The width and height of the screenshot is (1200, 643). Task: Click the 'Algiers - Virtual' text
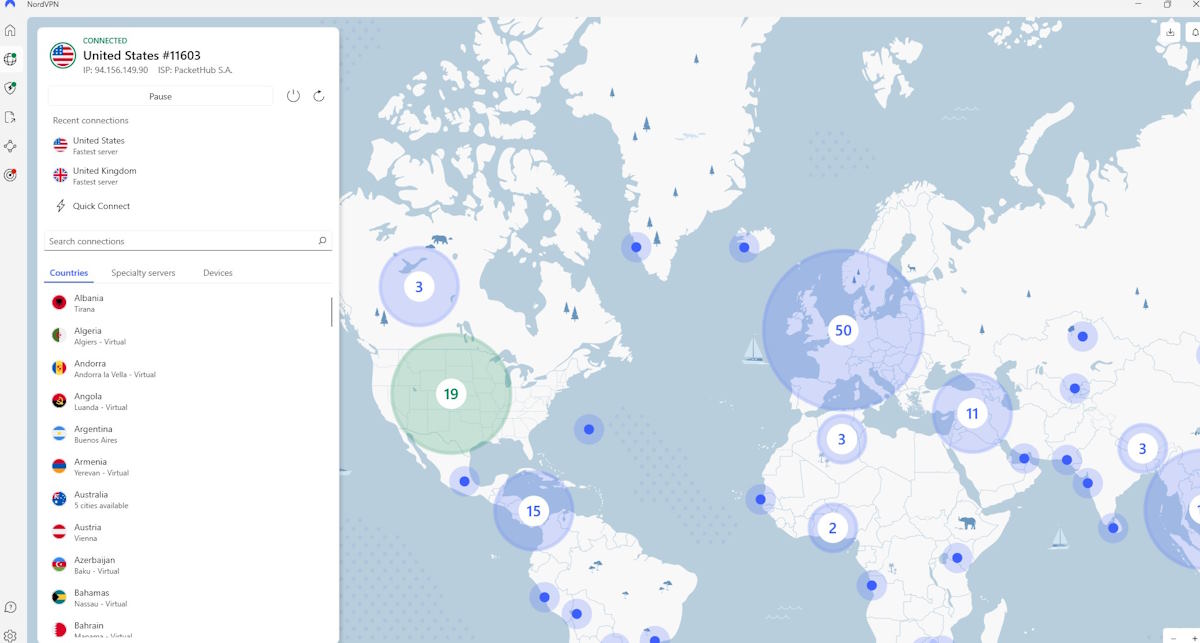pos(100,342)
